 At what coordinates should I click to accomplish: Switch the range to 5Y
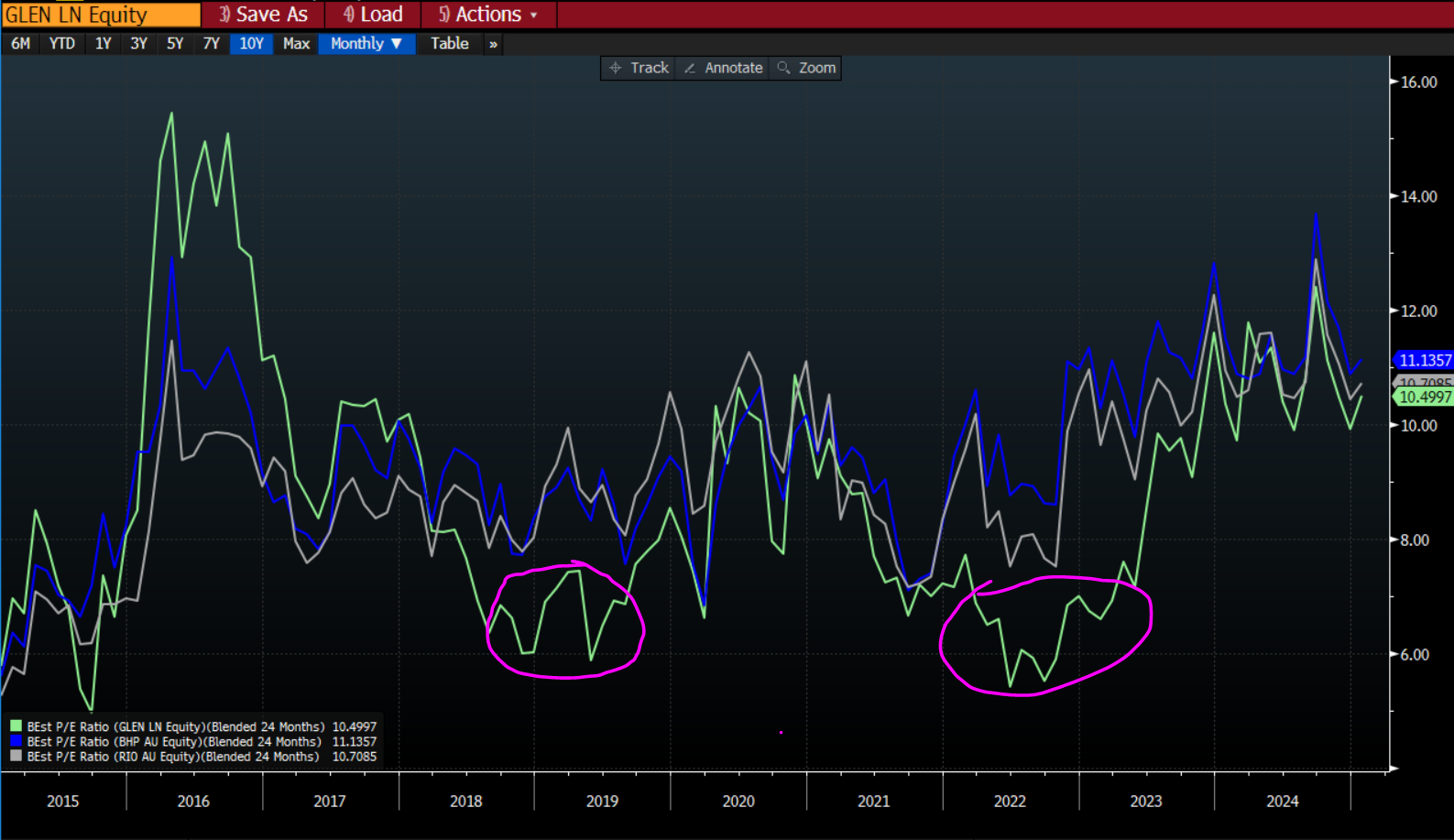point(175,44)
